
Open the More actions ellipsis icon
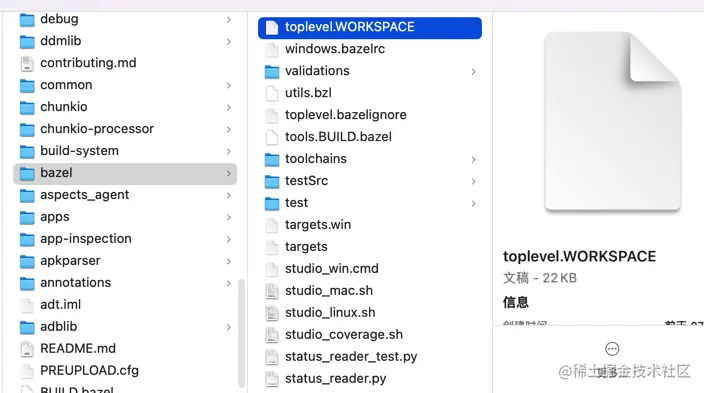point(612,349)
